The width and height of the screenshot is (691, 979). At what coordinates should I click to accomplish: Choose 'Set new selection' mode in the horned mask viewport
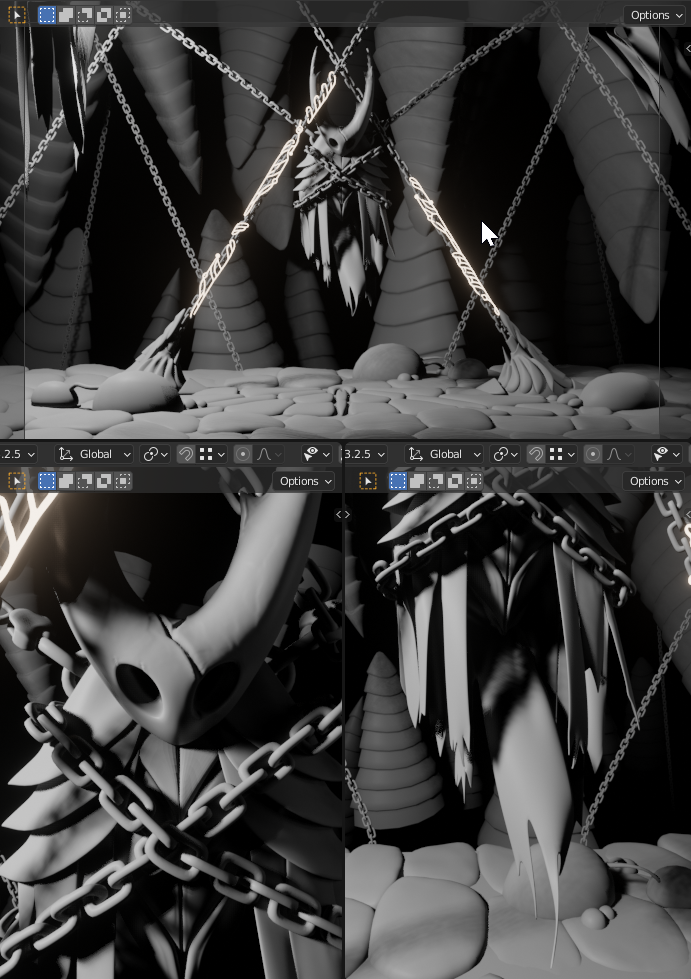(x=47, y=481)
